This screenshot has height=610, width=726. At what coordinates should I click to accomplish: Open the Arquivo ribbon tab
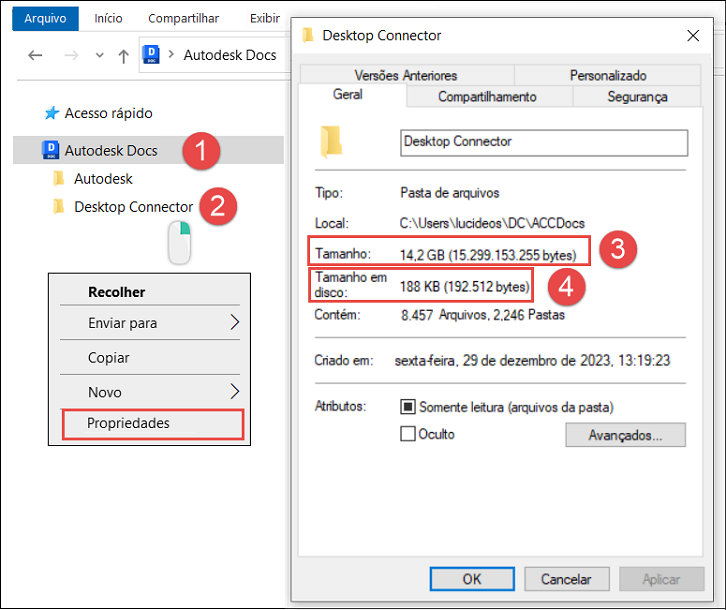click(45, 19)
